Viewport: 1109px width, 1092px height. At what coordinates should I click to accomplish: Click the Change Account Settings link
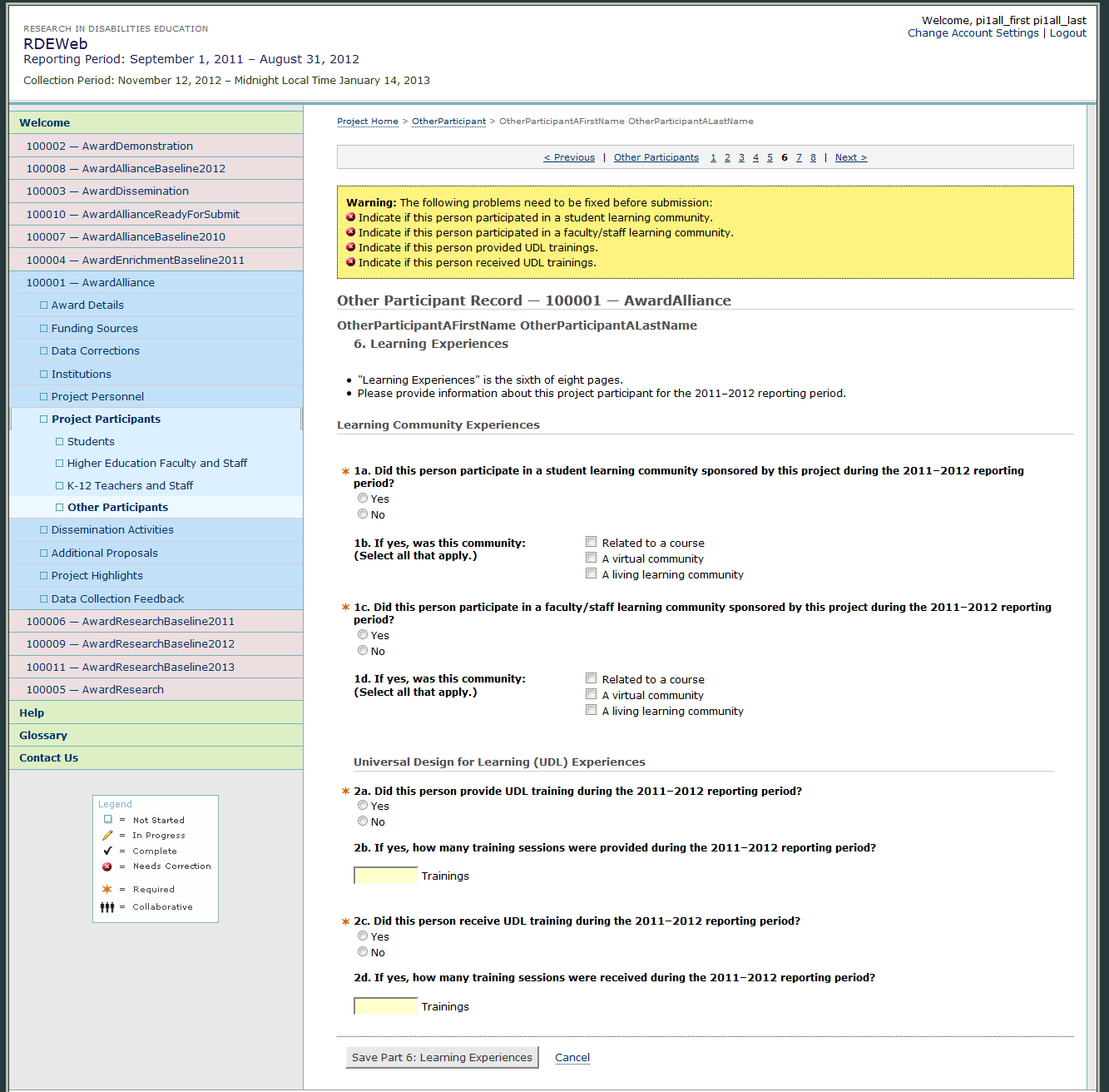[x=973, y=33]
